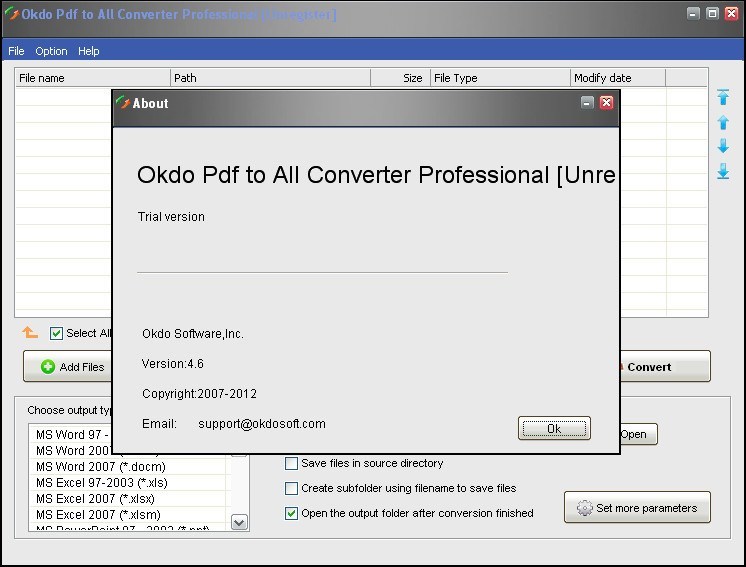Open the Help menu

(88, 51)
